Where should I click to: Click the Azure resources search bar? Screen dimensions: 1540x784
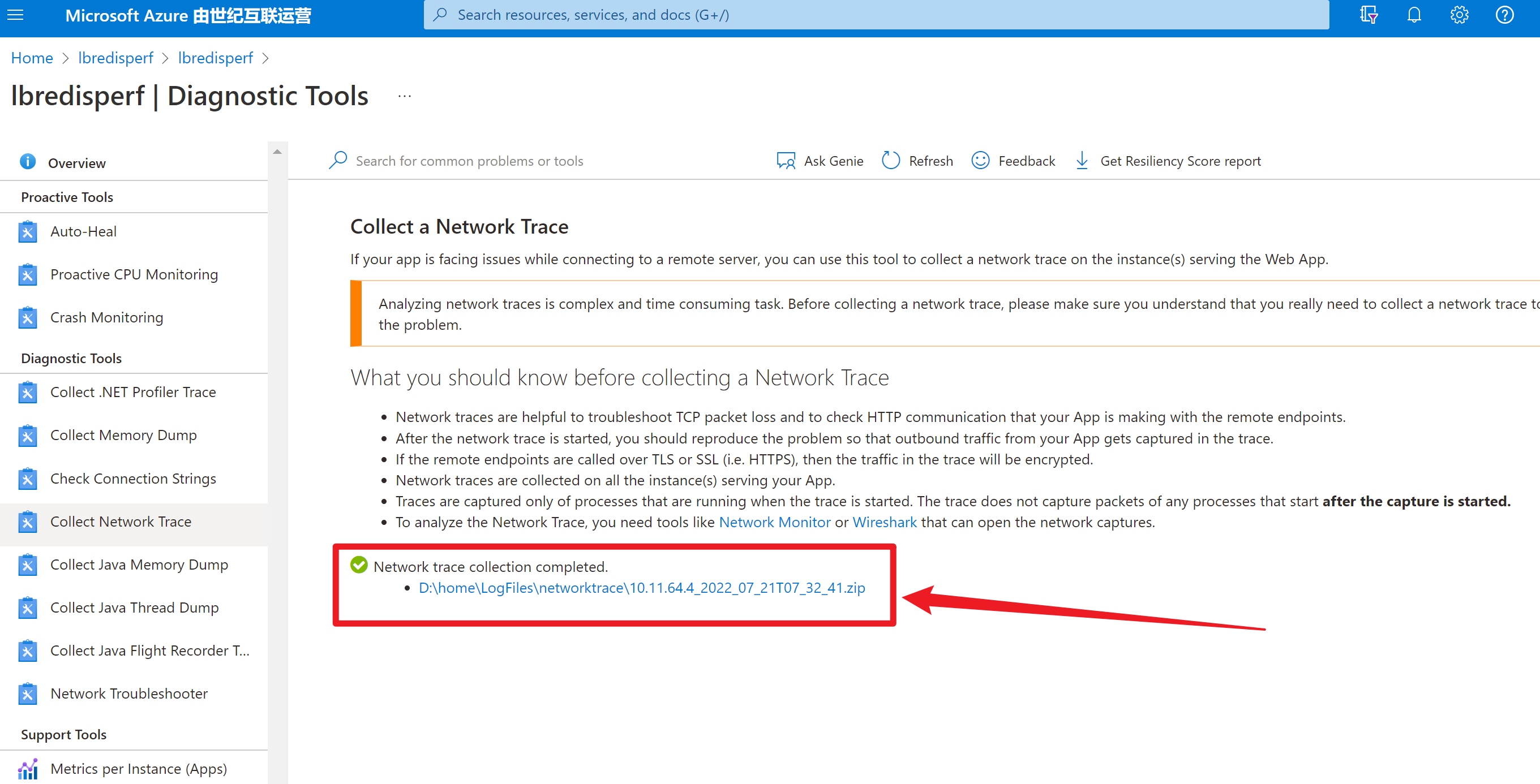[876, 15]
